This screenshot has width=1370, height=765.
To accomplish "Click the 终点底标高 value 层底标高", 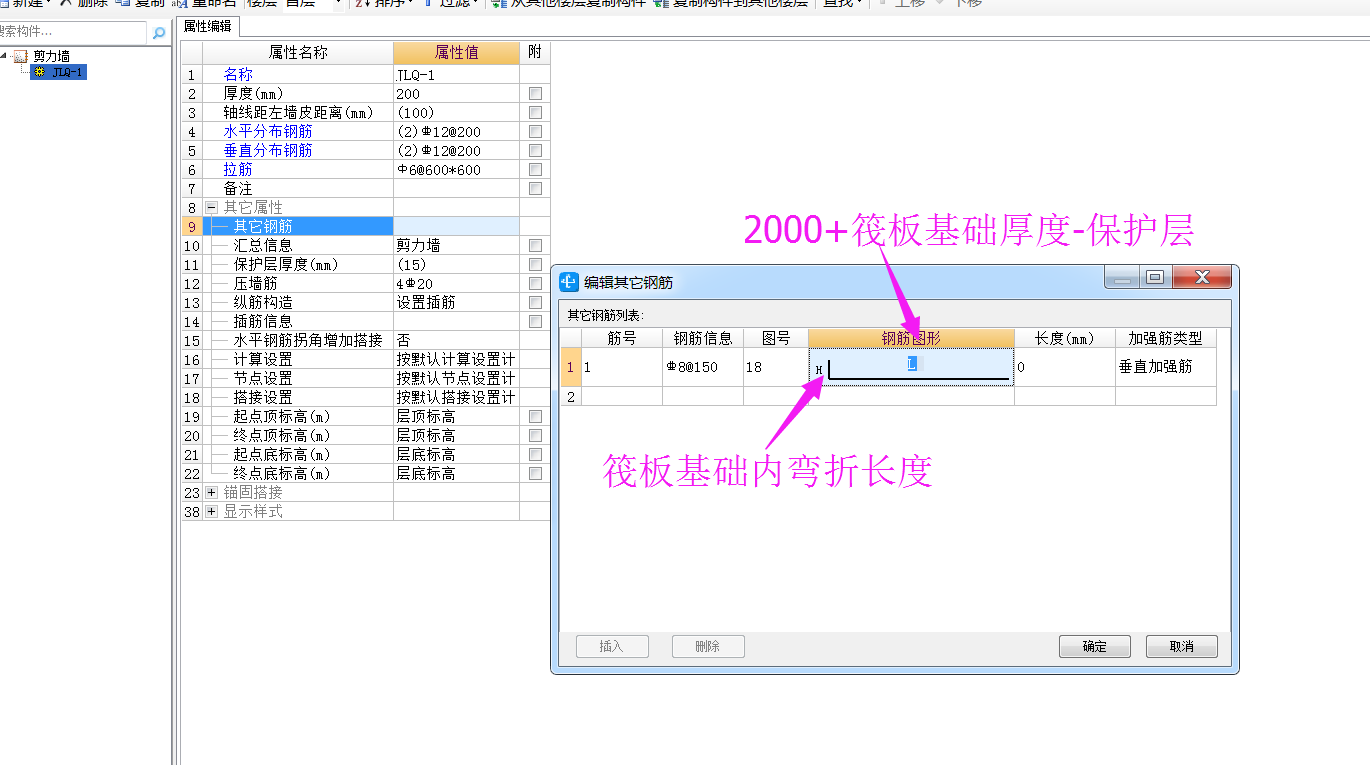I will pos(456,473).
